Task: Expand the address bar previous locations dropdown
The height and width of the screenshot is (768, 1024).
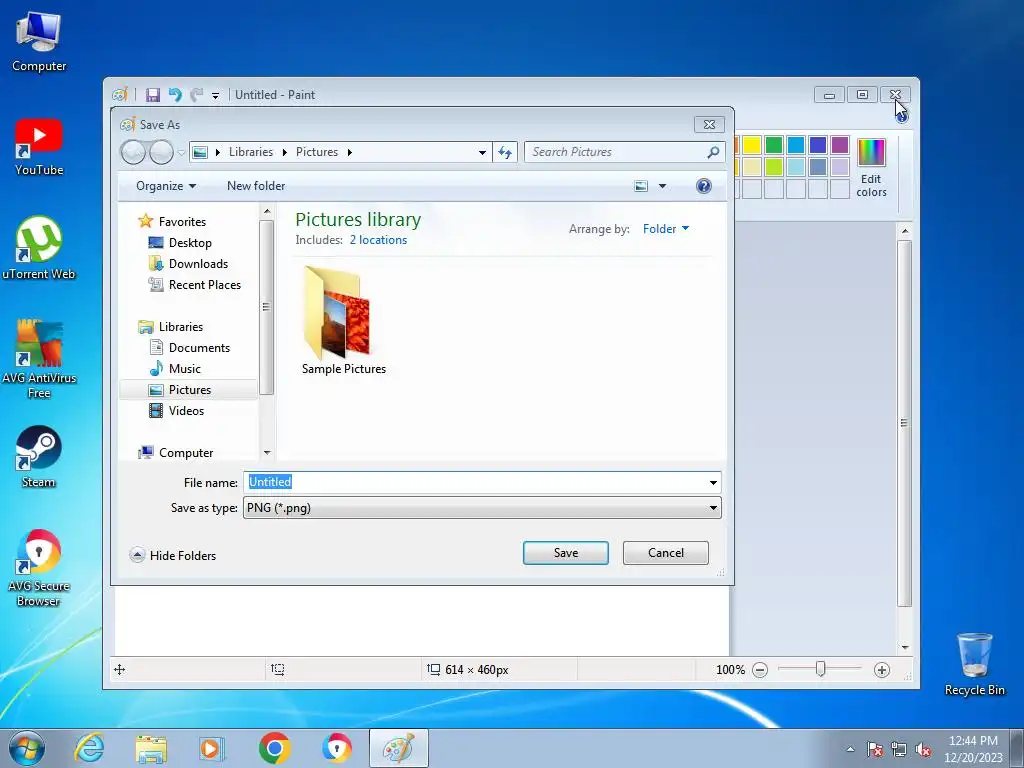Action: [x=482, y=153]
